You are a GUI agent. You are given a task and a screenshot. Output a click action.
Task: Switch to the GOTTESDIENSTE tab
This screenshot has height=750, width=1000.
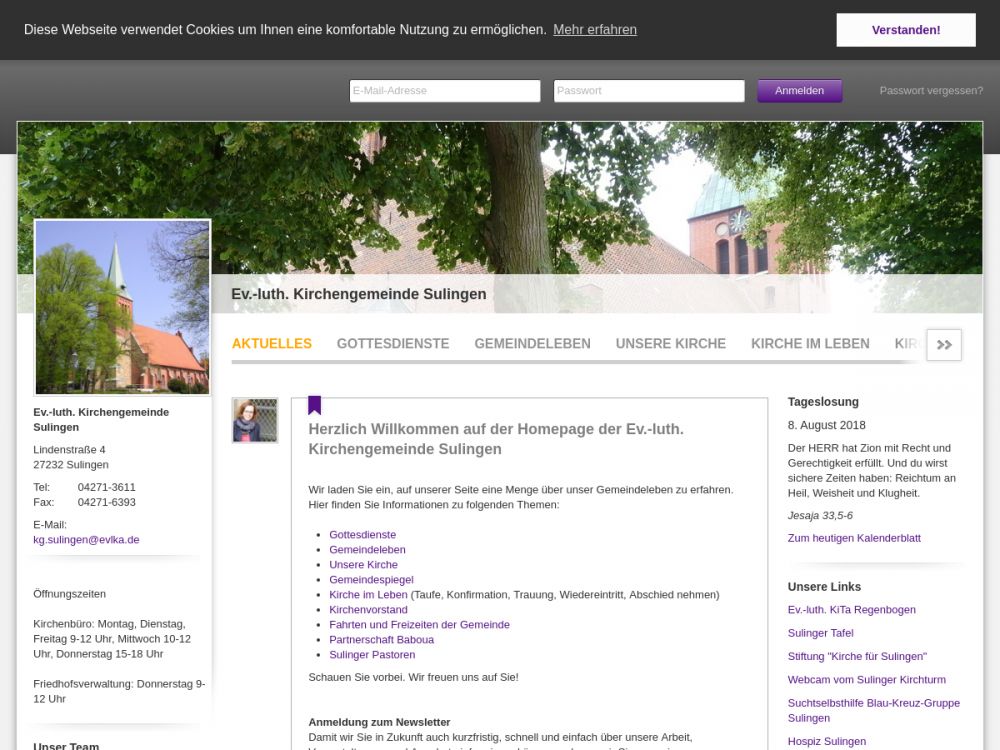click(393, 344)
